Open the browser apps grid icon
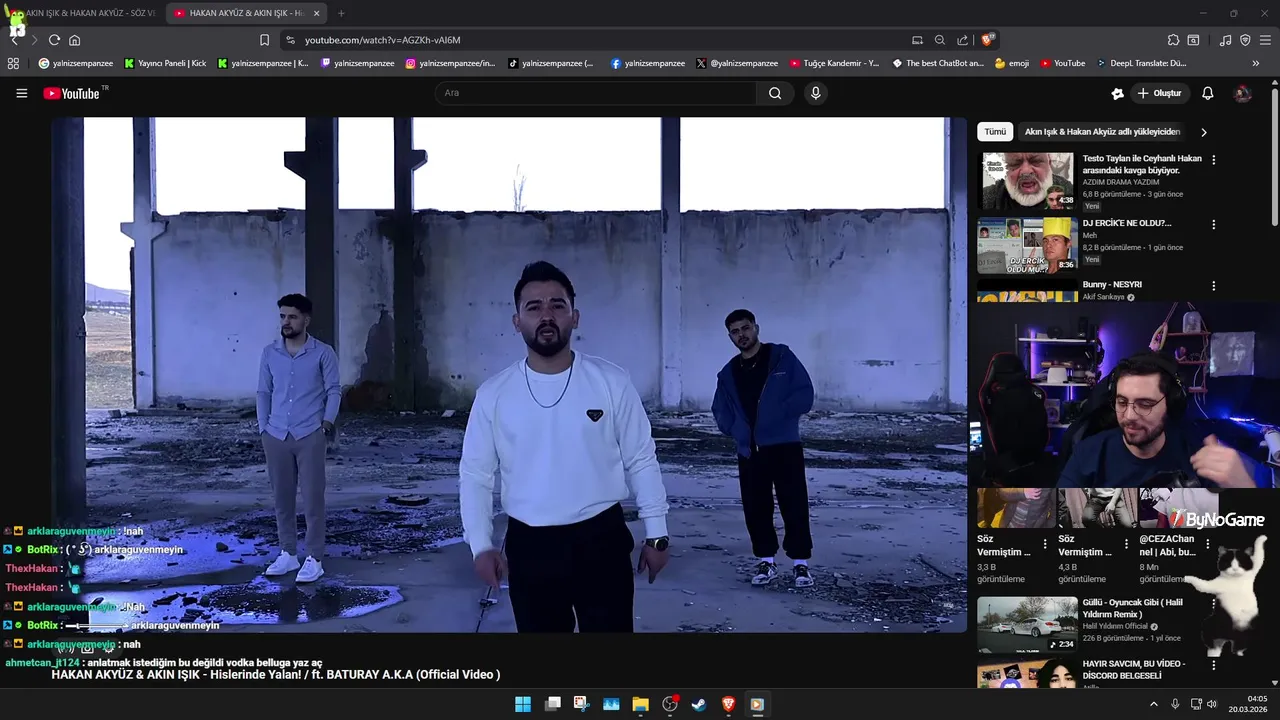The width and height of the screenshot is (1280, 720). click(13, 63)
